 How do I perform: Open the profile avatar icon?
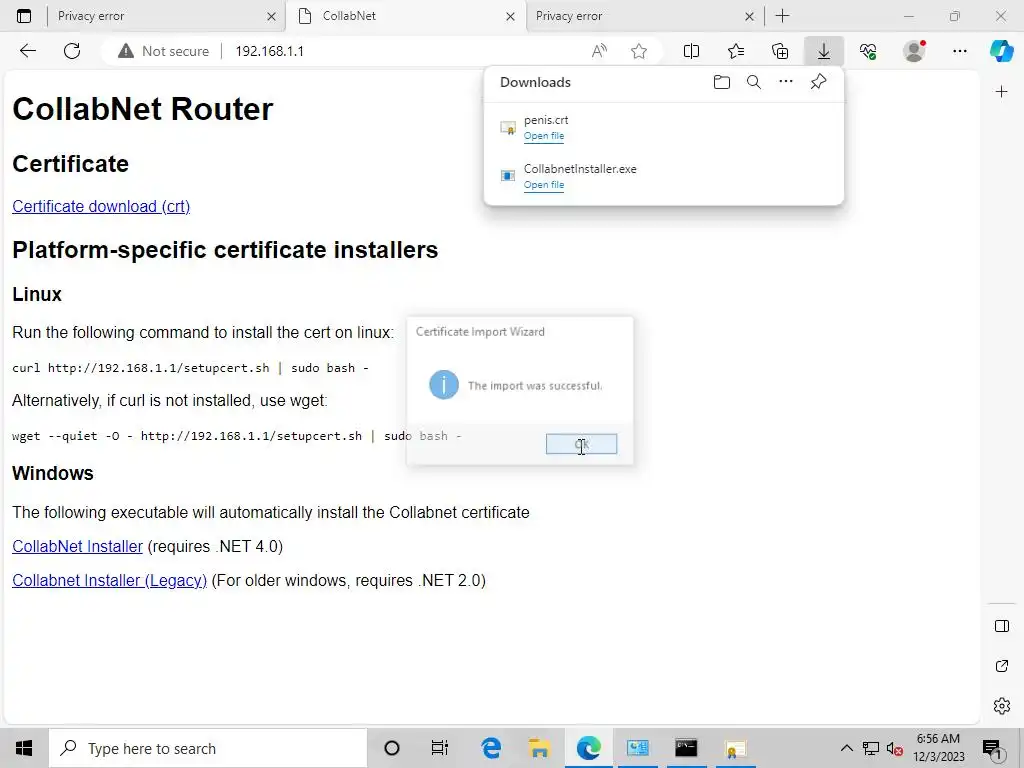(914, 51)
